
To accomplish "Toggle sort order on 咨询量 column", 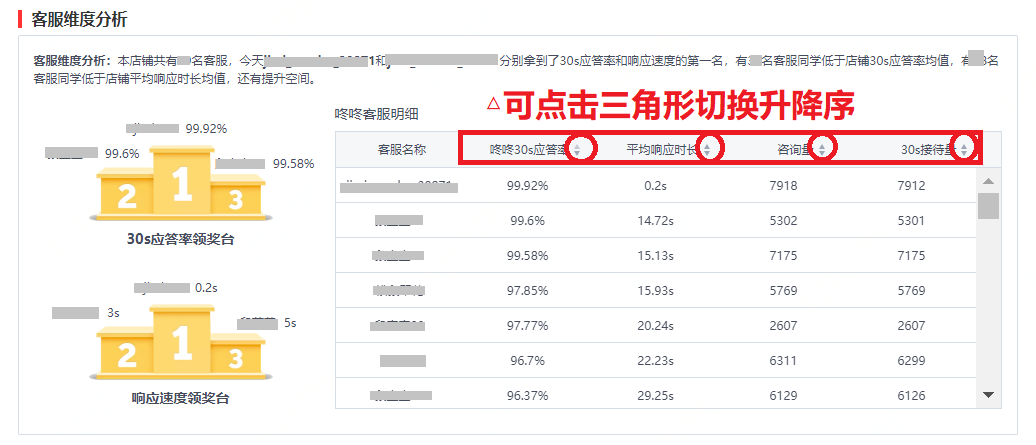I will tap(822, 149).
